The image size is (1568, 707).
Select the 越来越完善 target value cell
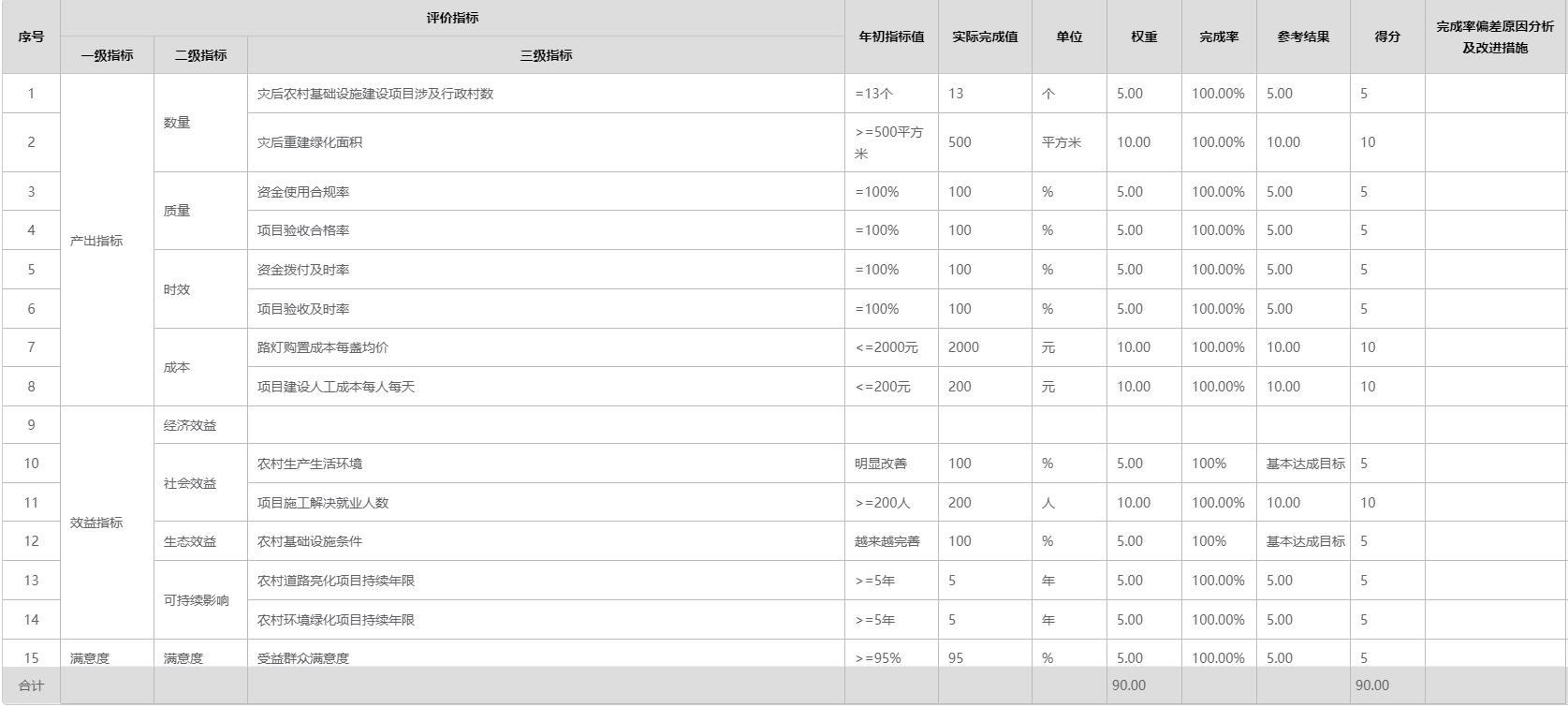click(887, 541)
